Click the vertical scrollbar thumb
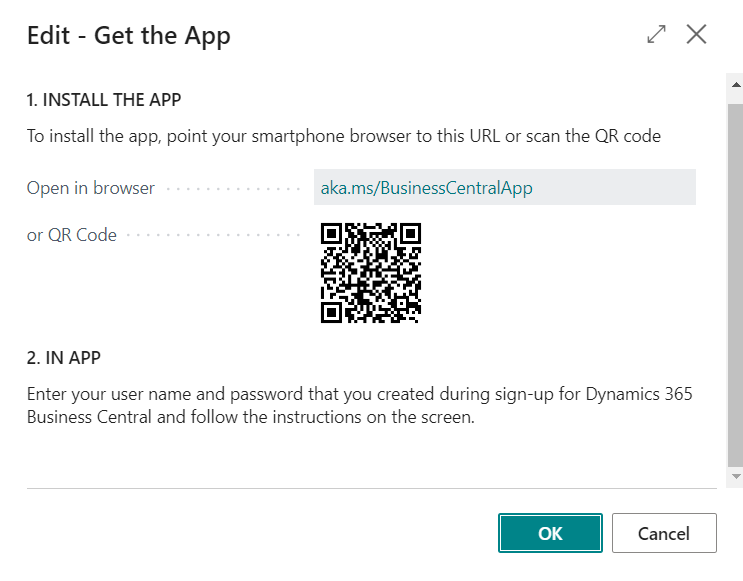Viewport: 743px width, 581px height. click(x=735, y=280)
